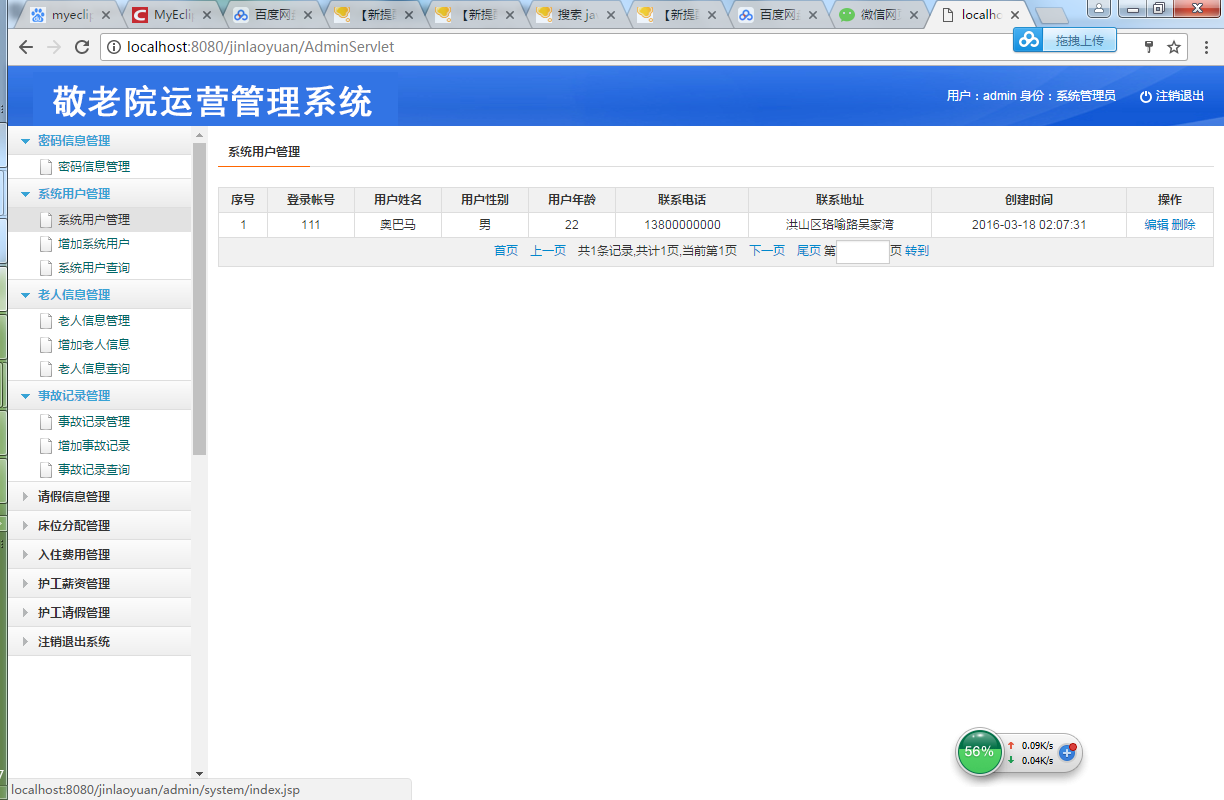Click sidebar scrollbar down arrow

click(199, 772)
